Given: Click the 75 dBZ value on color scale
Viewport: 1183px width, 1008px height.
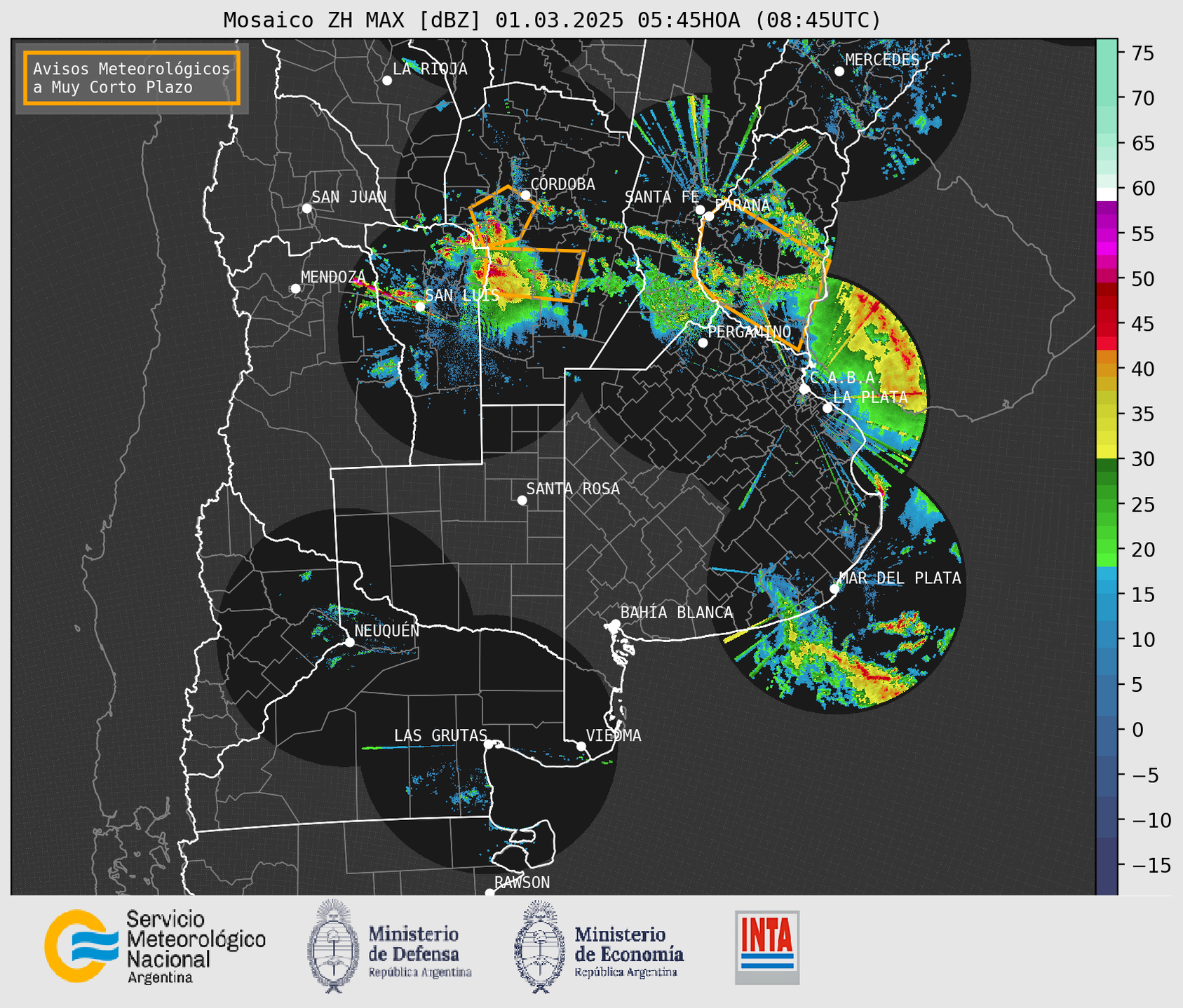Looking at the screenshot, I should click(x=1142, y=53).
